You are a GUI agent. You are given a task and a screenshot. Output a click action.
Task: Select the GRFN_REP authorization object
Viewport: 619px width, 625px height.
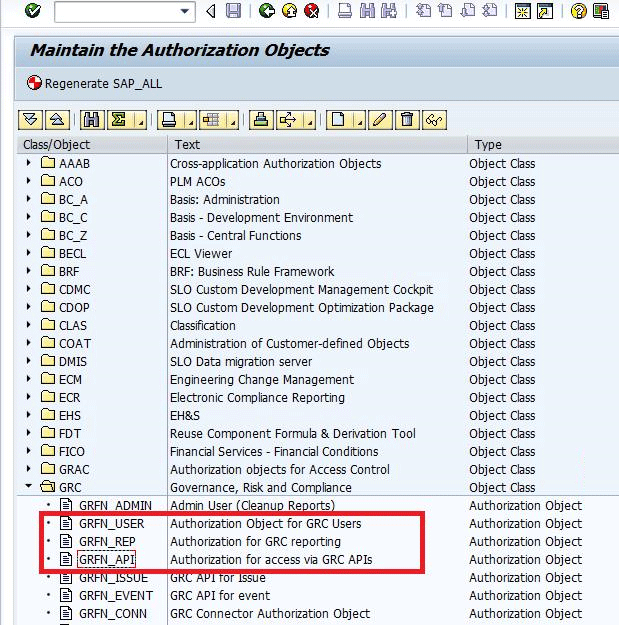coord(107,541)
